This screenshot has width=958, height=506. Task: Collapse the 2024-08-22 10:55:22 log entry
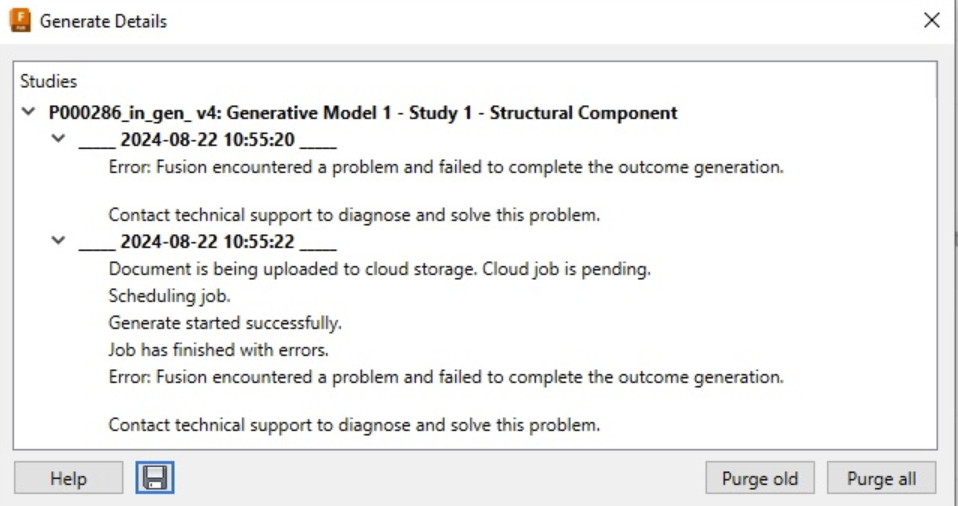point(57,242)
